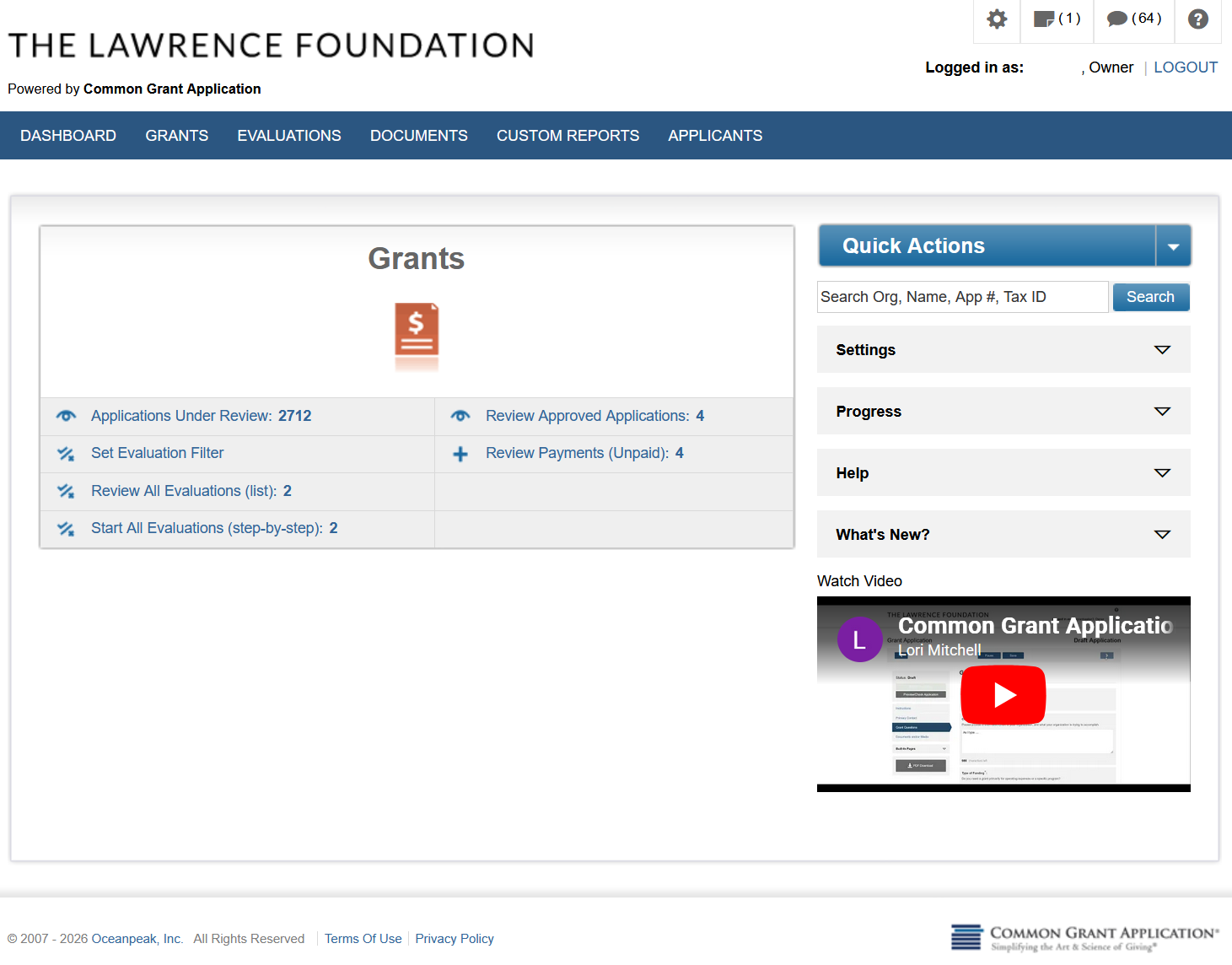Open the settings gear icon
The image size is (1232, 965).
click(997, 19)
